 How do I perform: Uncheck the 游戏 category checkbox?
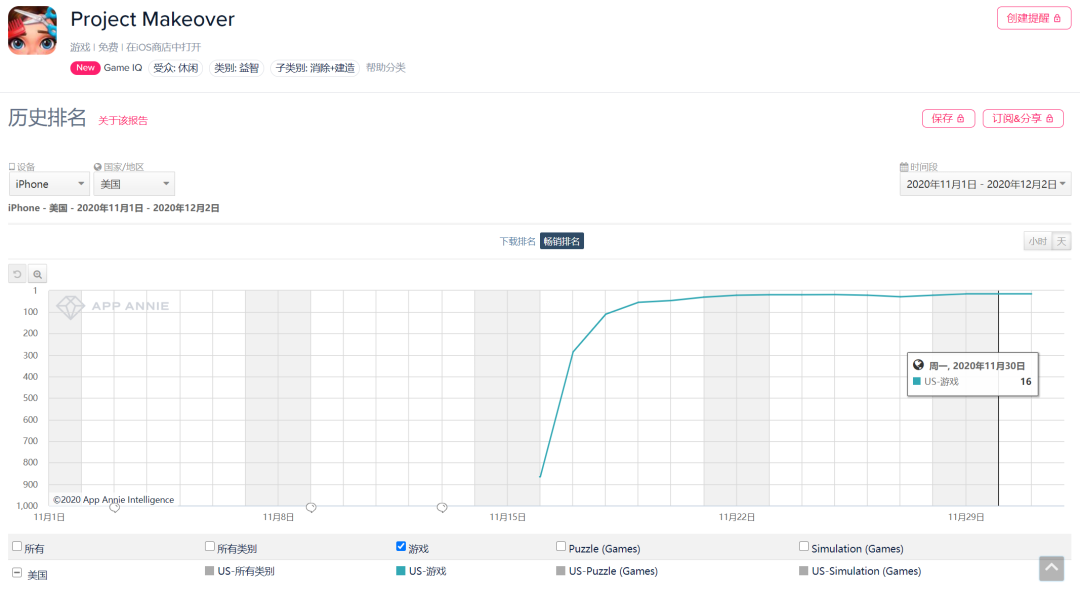coord(402,547)
